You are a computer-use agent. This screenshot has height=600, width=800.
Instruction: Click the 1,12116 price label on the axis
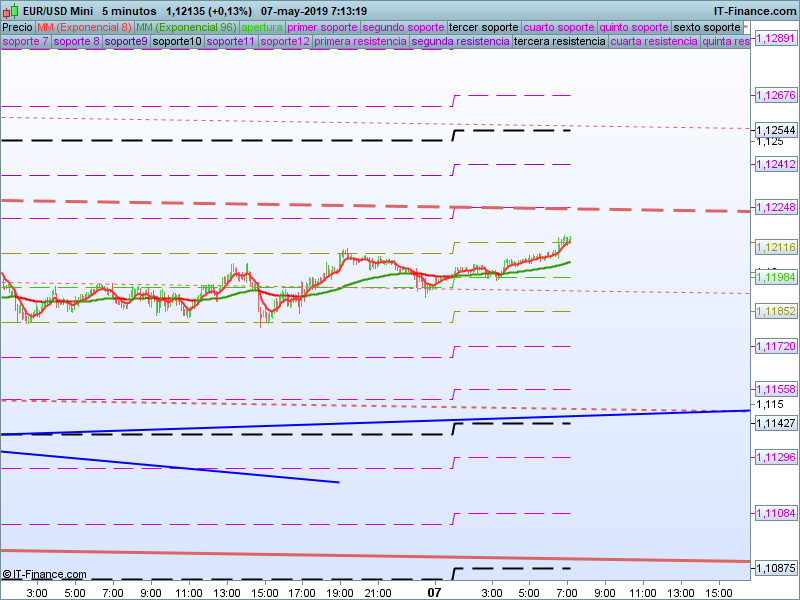coord(775,247)
